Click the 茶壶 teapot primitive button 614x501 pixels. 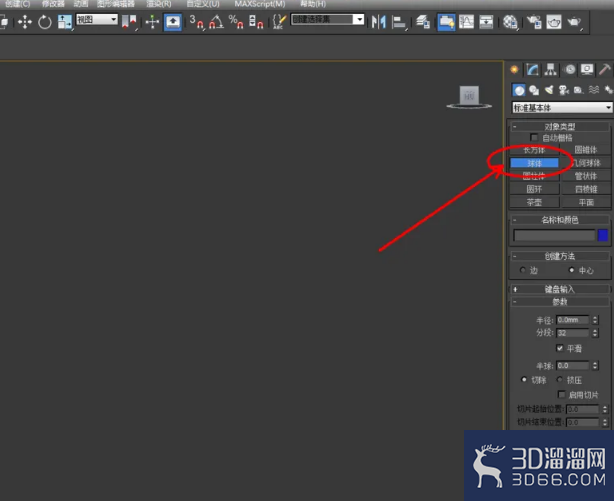tap(534, 202)
